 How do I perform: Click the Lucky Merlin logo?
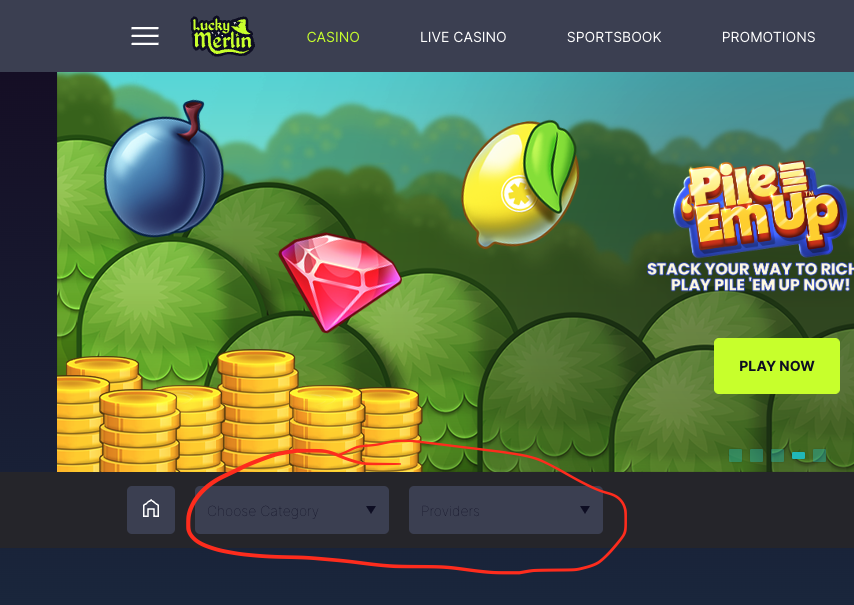(222, 36)
